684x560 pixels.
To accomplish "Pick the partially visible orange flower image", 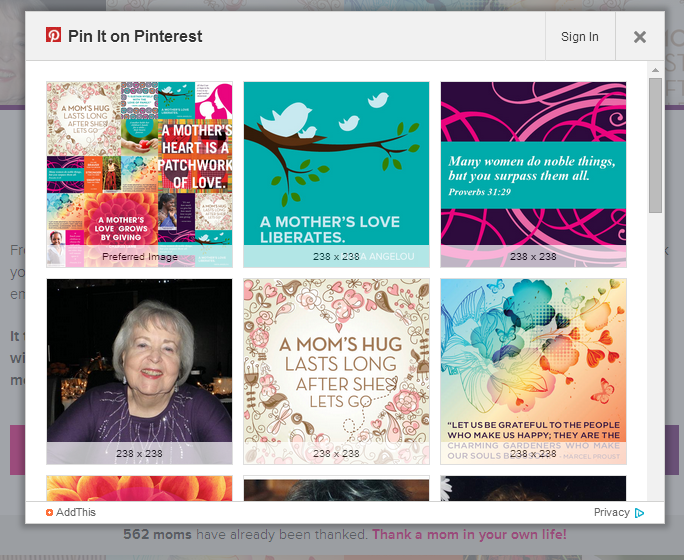I will click(140, 488).
